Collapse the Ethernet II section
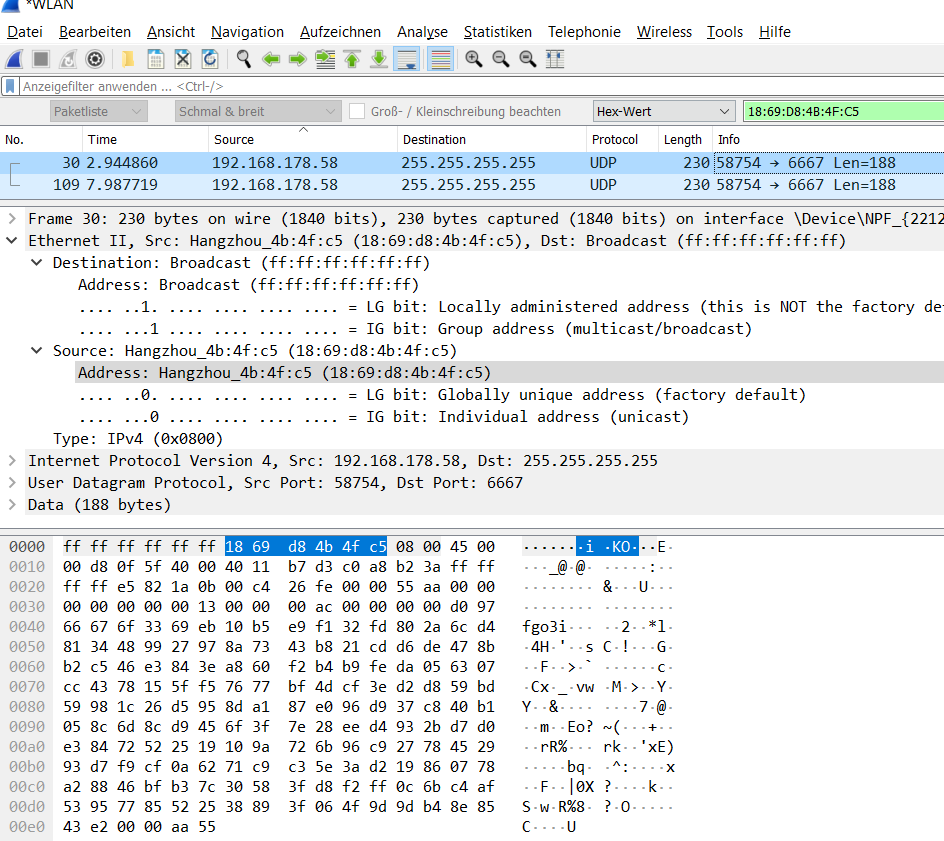Image resolution: width=944 pixels, height=841 pixels. pyautogui.click(x=12, y=241)
